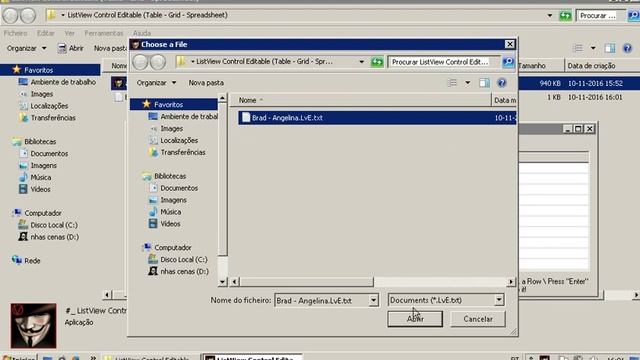Click the Procurar search box in Explorer window

pyautogui.click(x=600, y=16)
